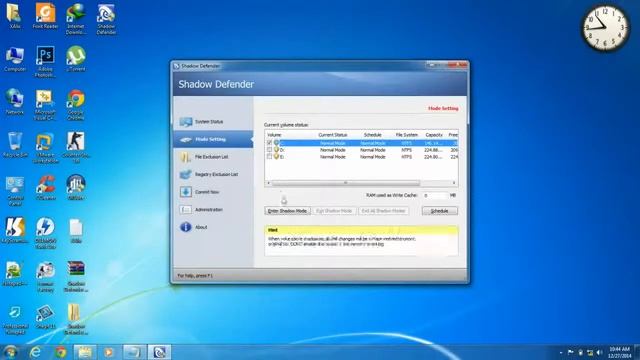Click the Schedule button

[x=440, y=211]
